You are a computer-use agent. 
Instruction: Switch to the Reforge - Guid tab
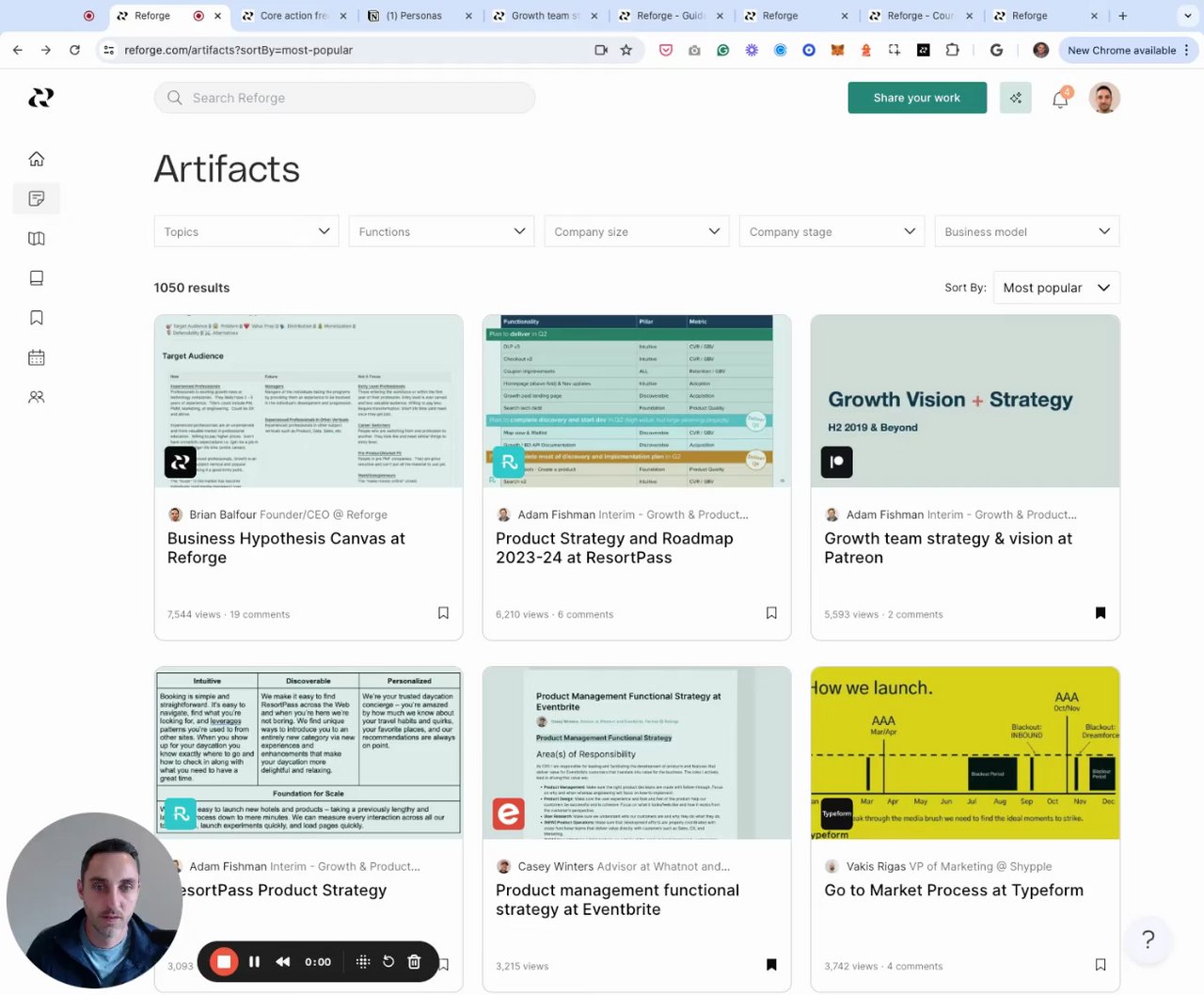[671, 16]
